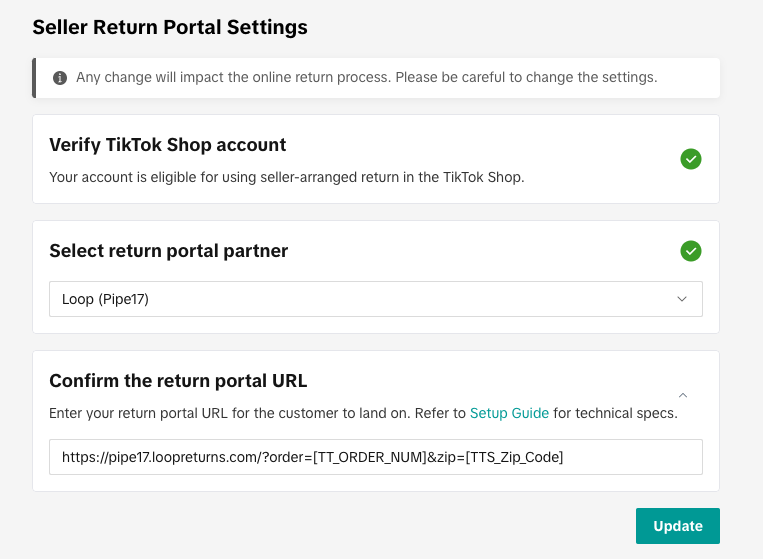Click the Select return portal partner heading

(x=168, y=251)
